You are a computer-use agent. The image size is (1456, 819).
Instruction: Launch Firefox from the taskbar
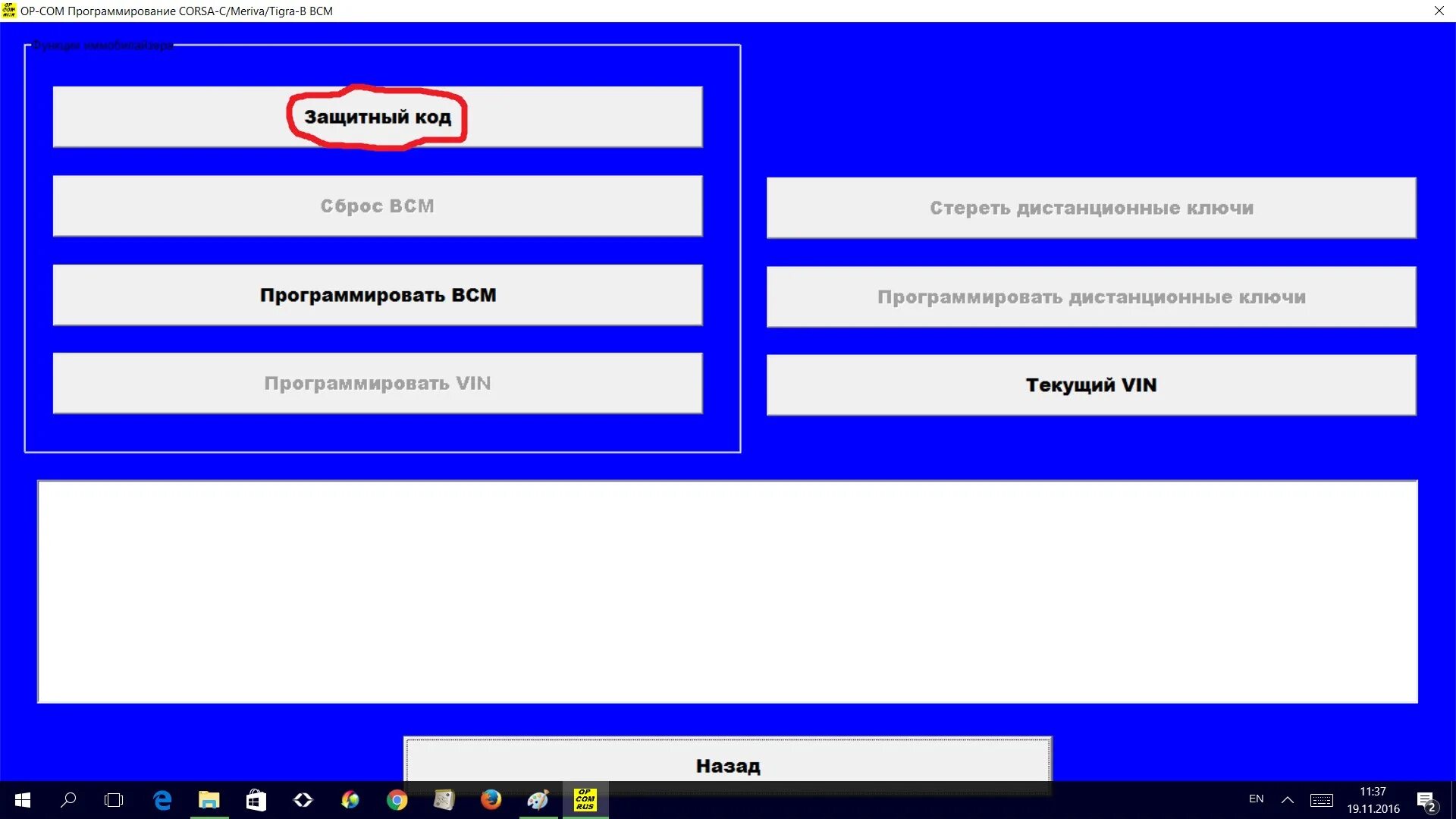[491, 800]
